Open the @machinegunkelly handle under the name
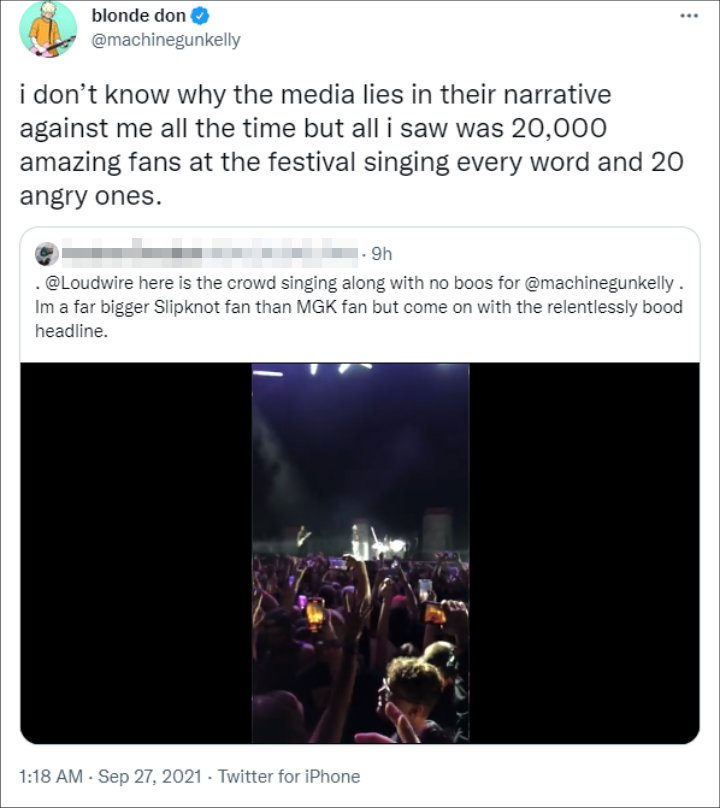720x808 pixels. pos(165,40)
